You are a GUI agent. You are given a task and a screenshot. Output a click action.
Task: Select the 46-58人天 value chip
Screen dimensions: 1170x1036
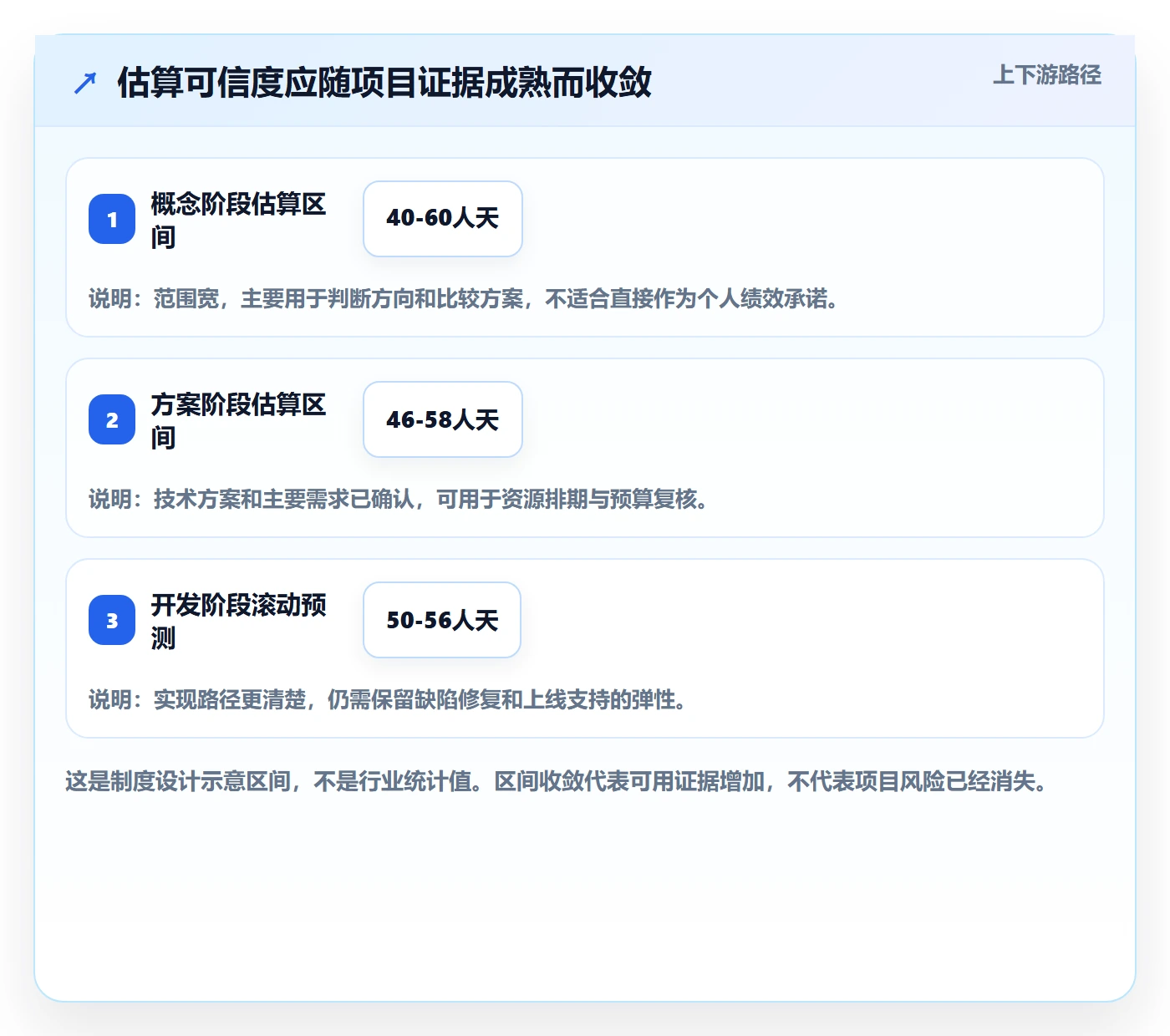(x=443, y=419)
